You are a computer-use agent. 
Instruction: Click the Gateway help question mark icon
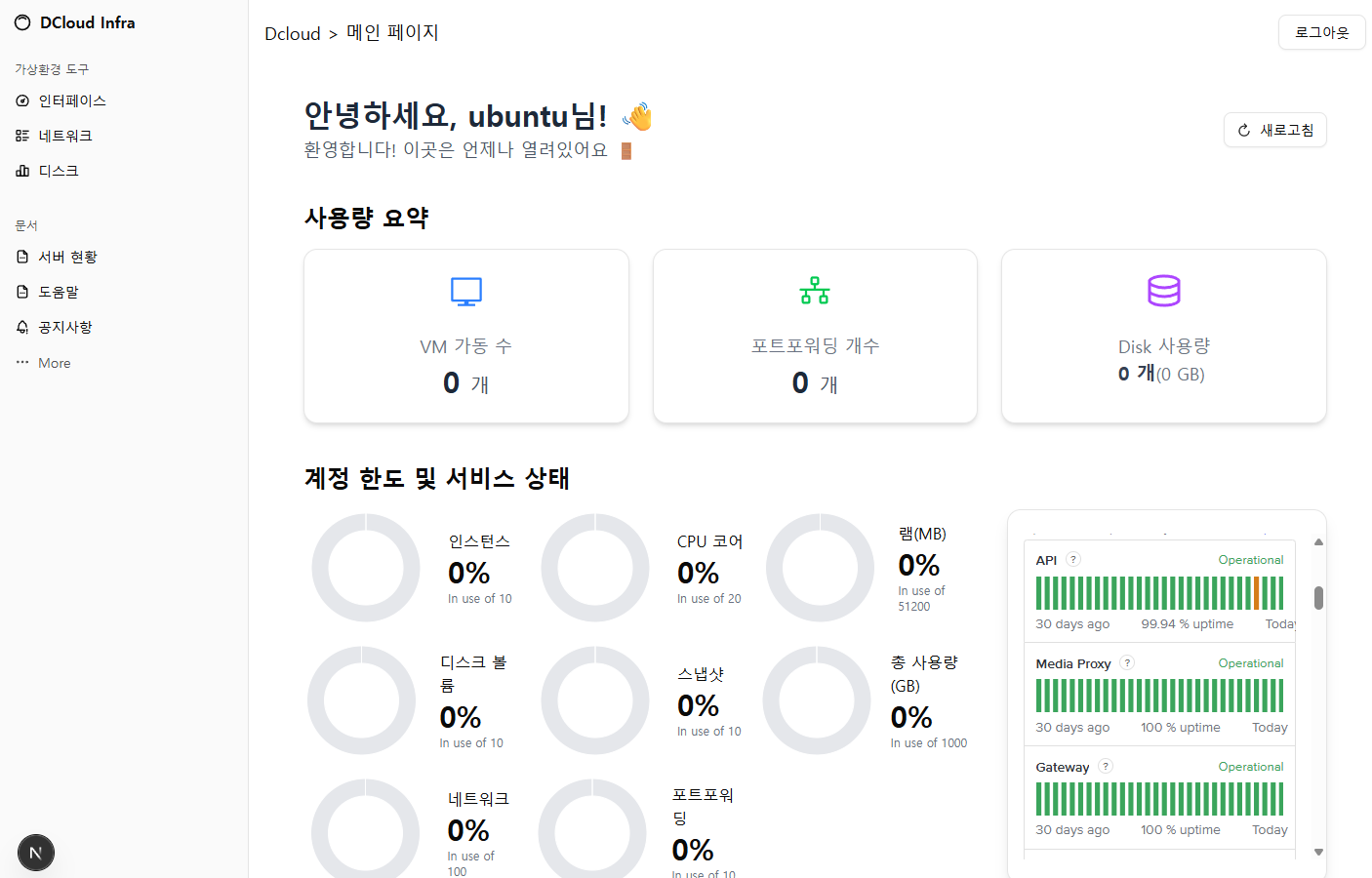[1106, 767]
